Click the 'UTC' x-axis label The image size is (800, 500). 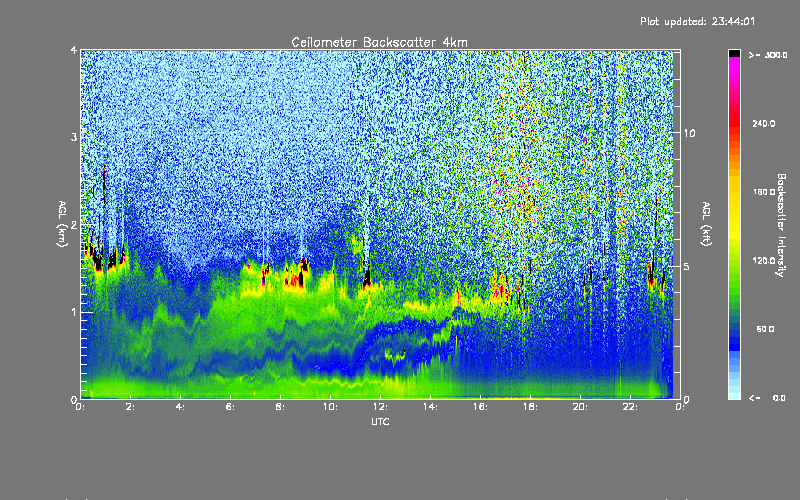[380, 421]
